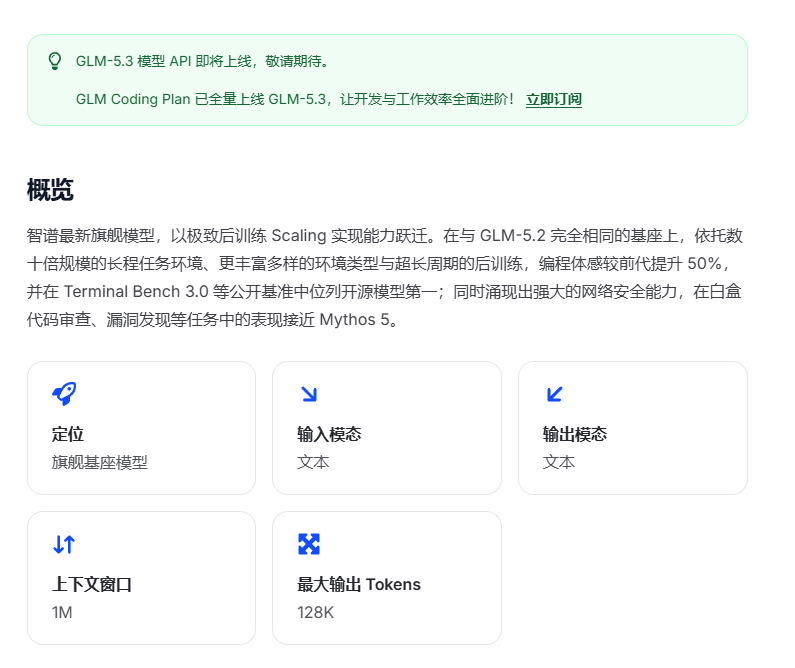795x668 pixels.
Task: Click the expand arrows icon for 最大输出 Tokens
Action: (x=309, y=544)
